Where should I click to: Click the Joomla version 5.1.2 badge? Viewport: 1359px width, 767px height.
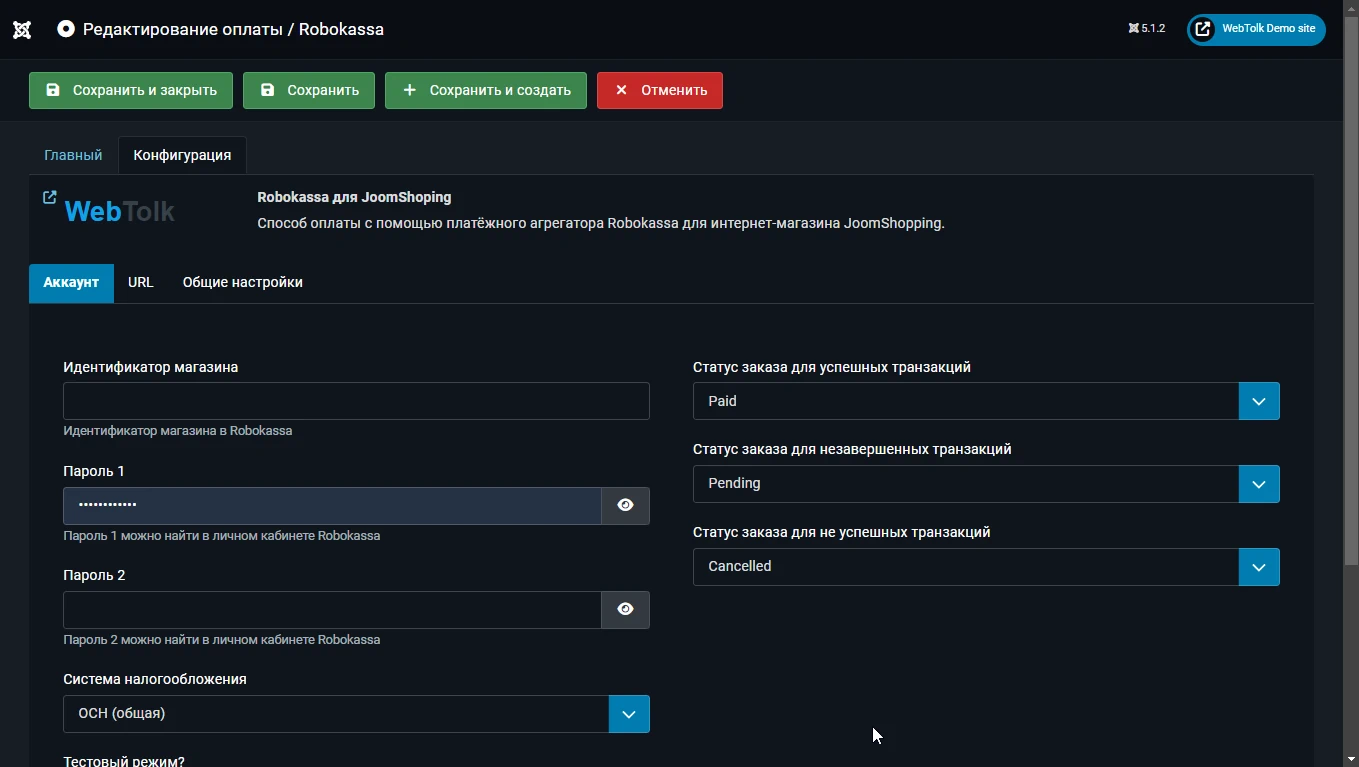(1146, 29)
